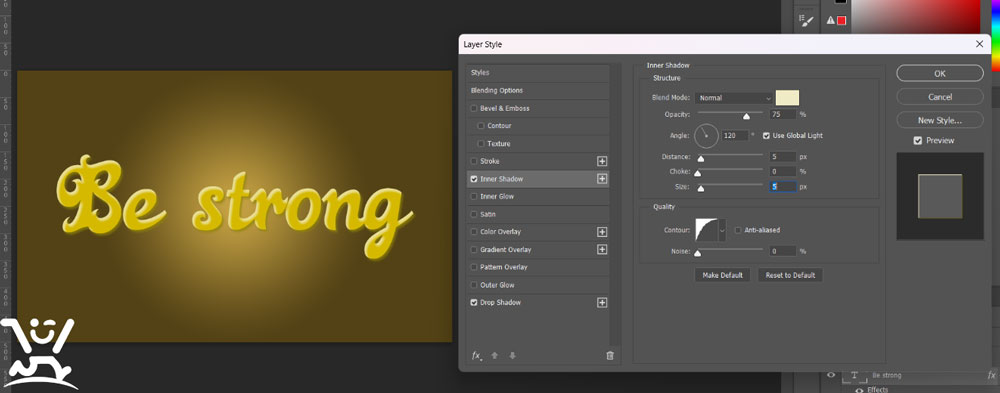
Task: Click the Distance value field
Action: coord(783,157)
